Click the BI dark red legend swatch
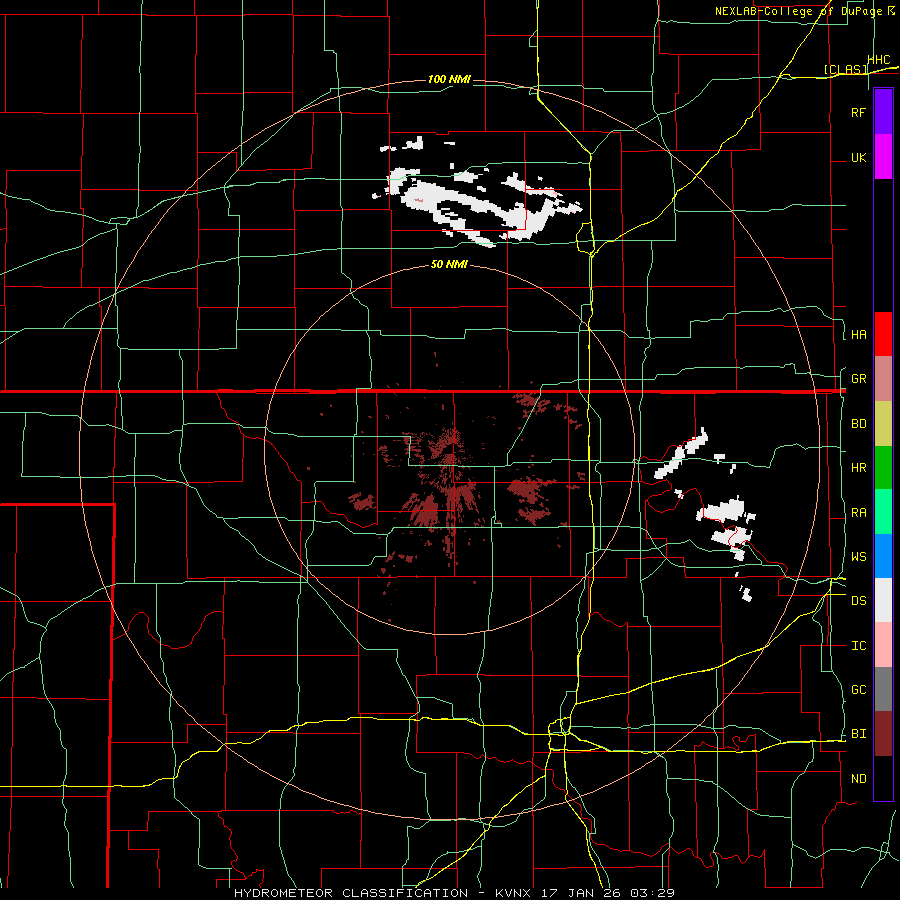This screenshot has height=900, width=900. (x=883, y=734)
